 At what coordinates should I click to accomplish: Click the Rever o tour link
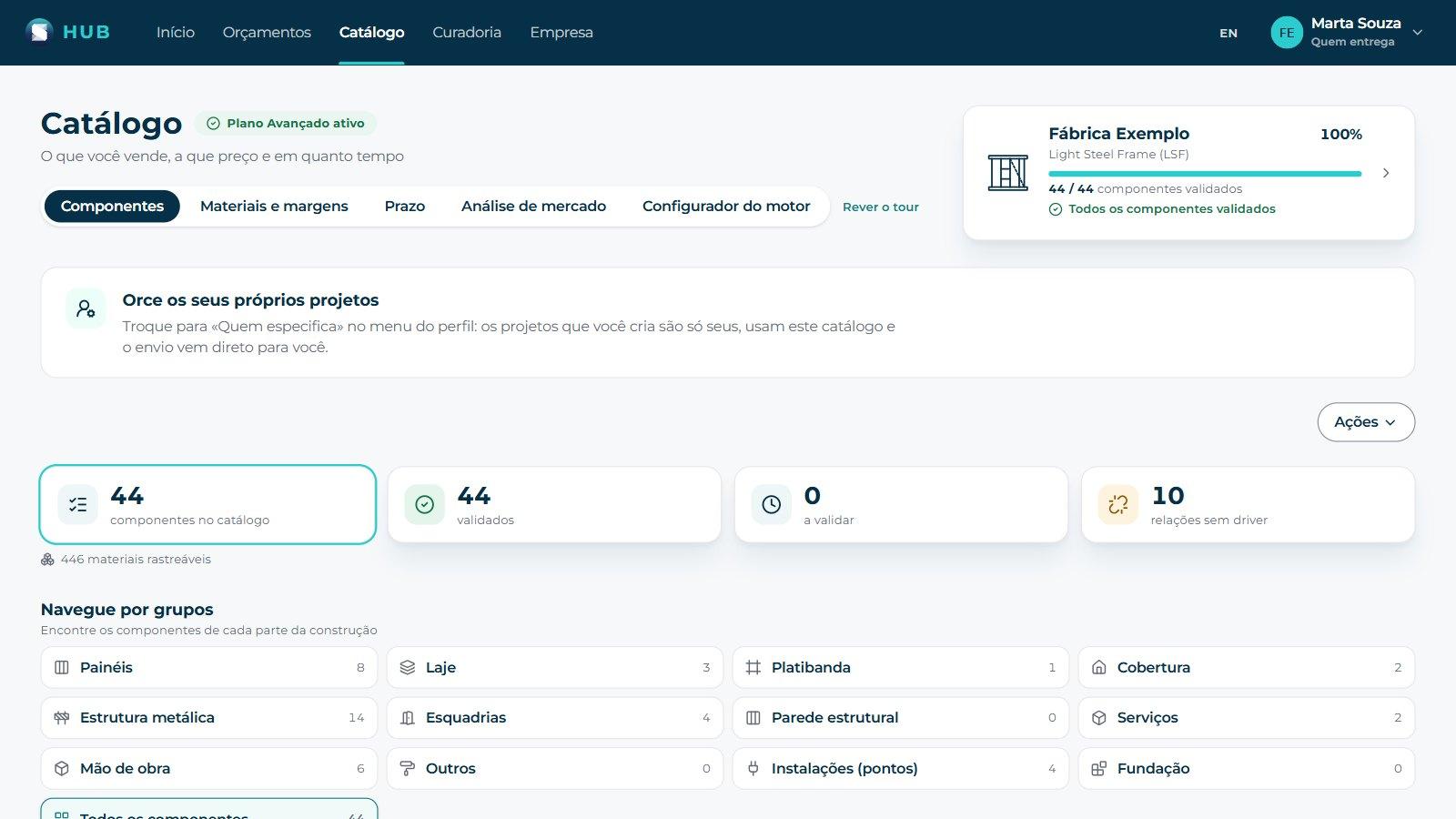[880, 207]
